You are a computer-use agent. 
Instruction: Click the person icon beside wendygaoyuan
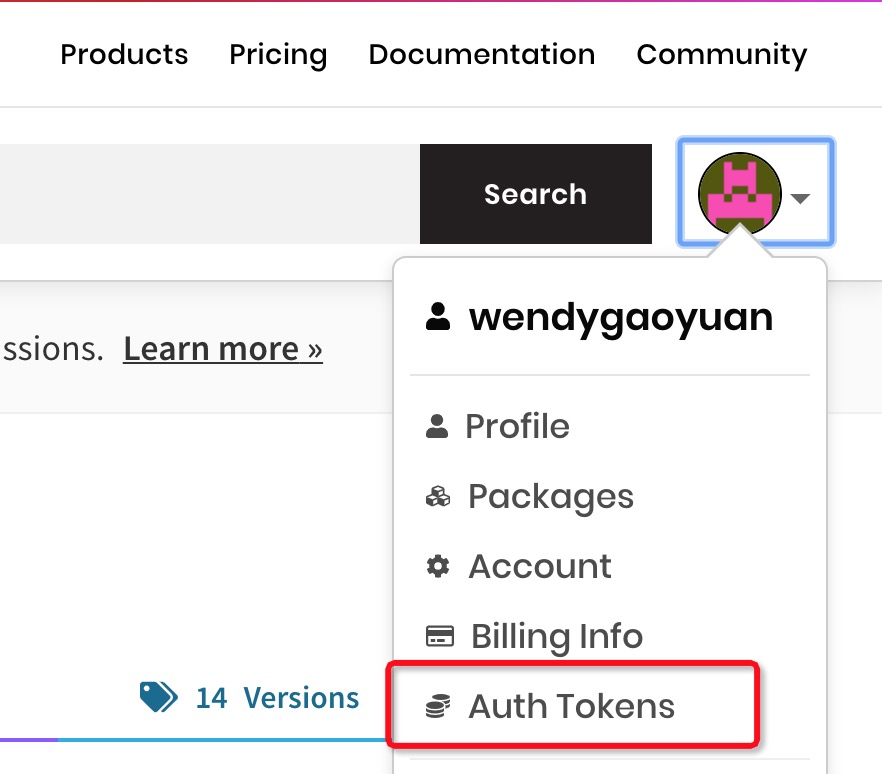[x=437, y=318]
